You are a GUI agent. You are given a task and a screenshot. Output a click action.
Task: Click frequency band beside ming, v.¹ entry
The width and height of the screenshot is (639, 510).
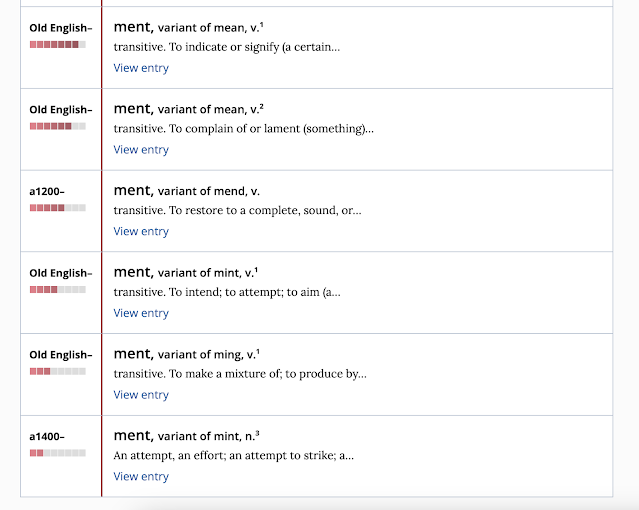[x=57, y=371]
